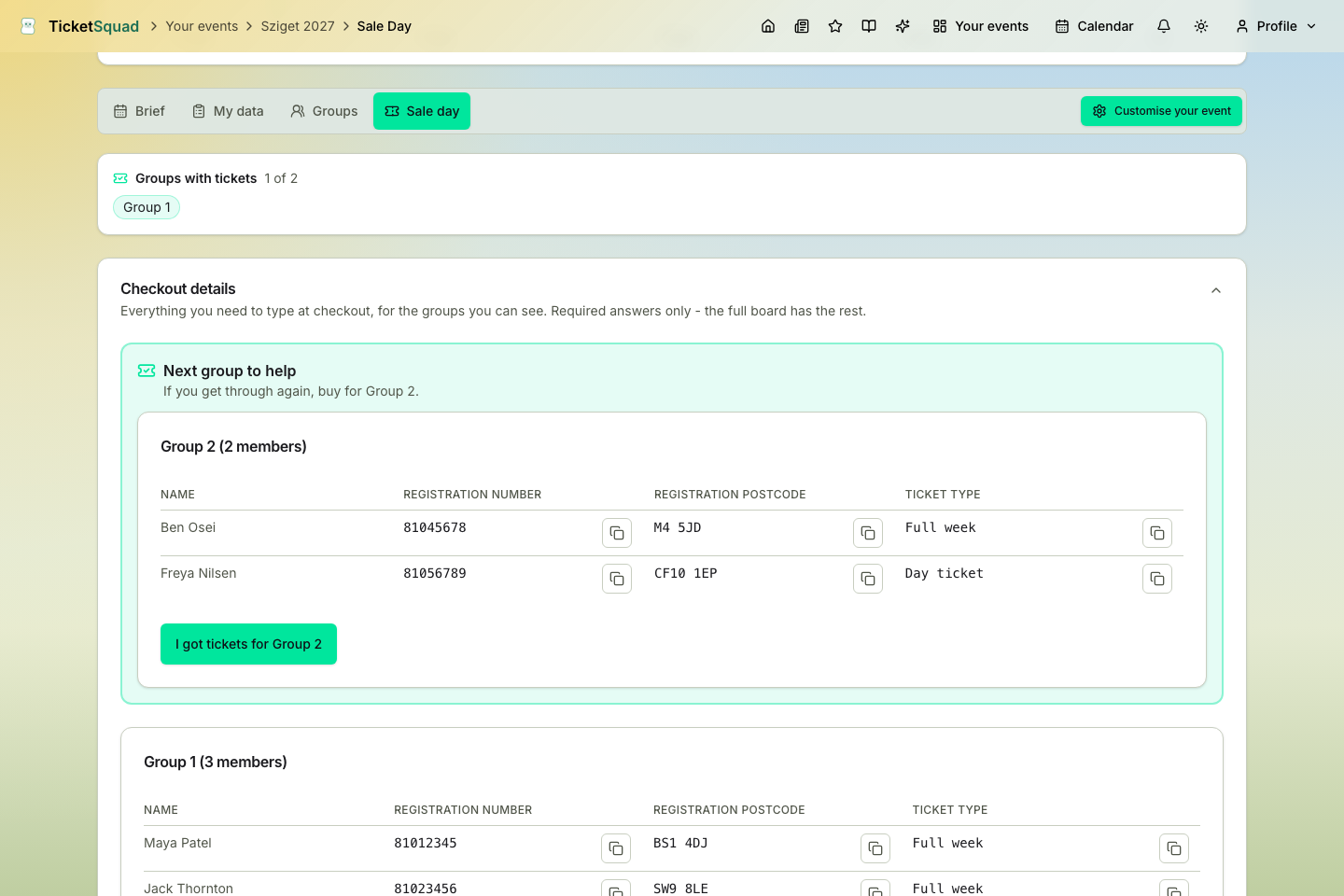
Task: Click the Groups with tickets label
Action: (196, 178)
